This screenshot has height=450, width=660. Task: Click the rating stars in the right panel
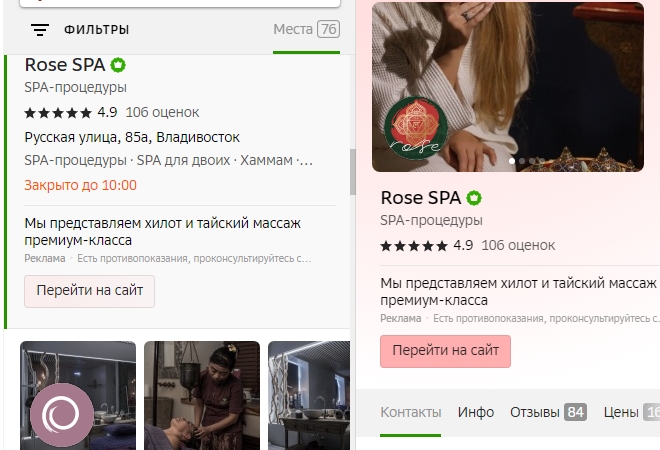pos(414,245)
